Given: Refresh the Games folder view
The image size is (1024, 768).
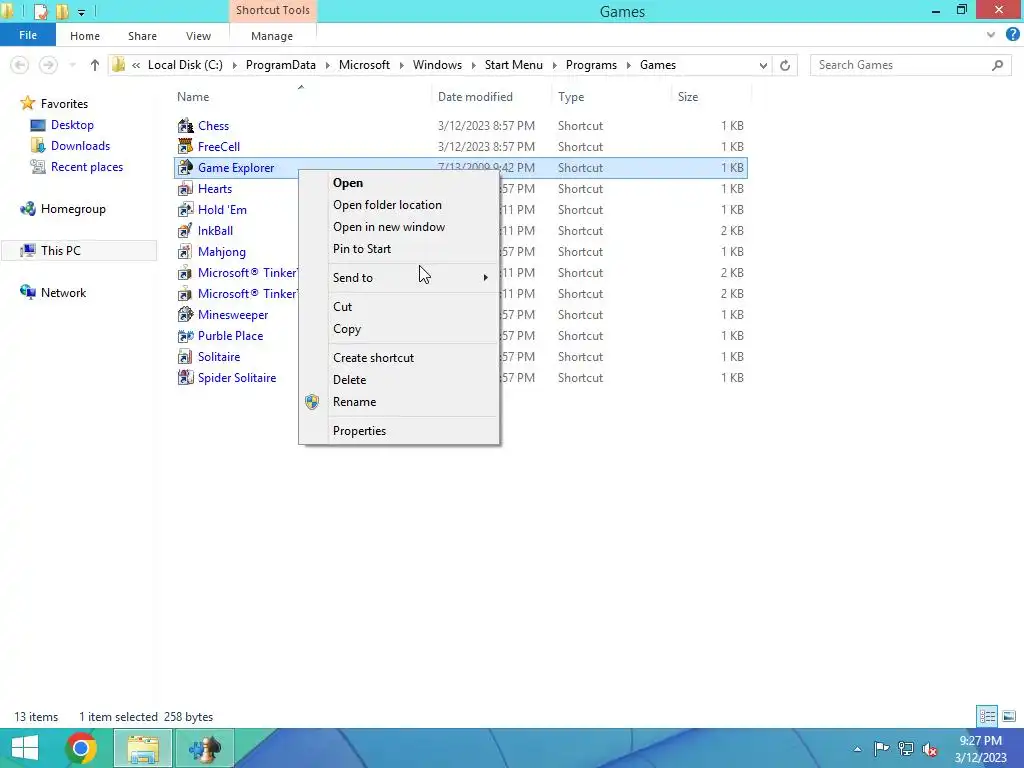Looking at the screenshot, I should [785, 65].
